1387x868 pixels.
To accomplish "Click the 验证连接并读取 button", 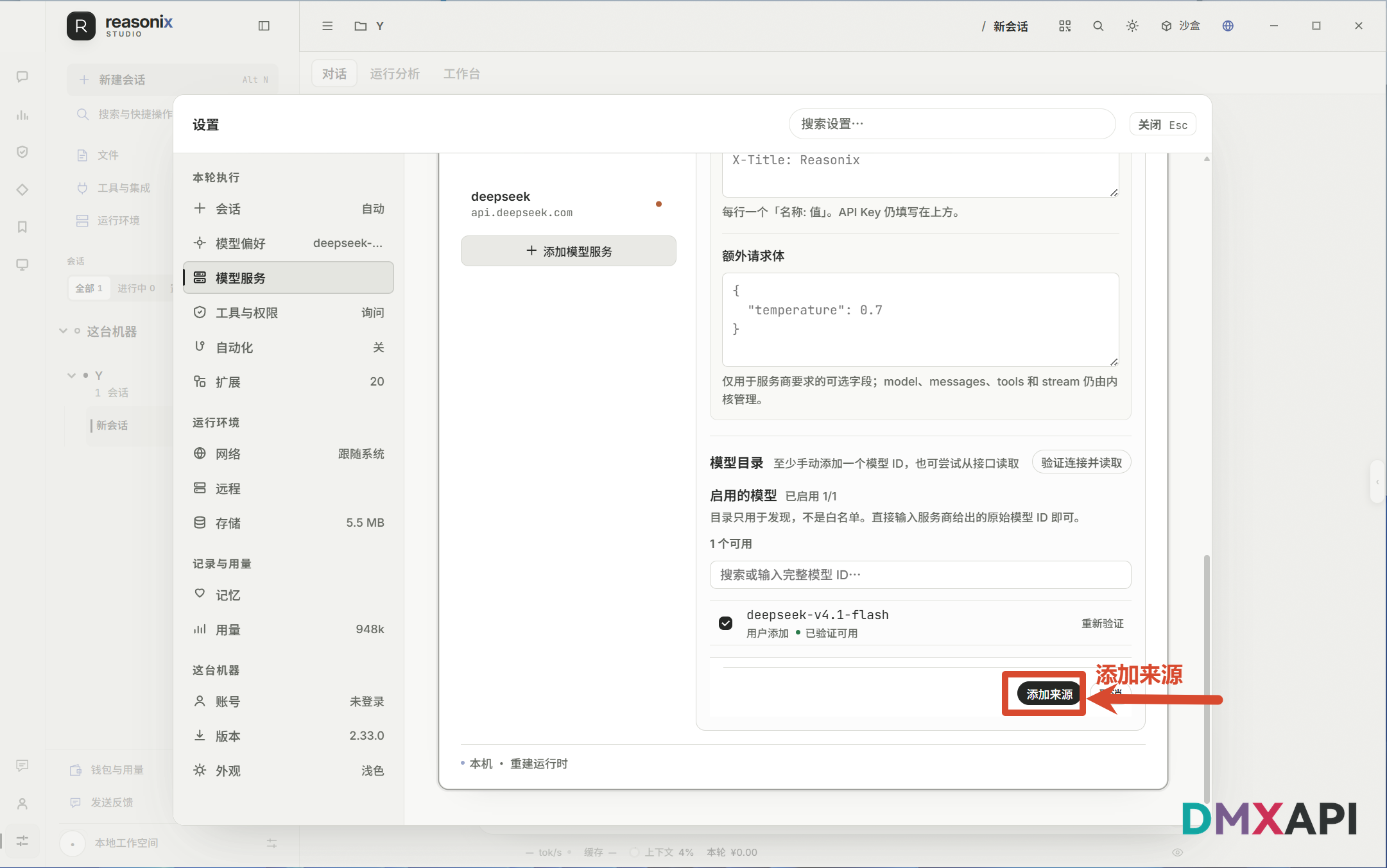I will pyautogui.click(x=1081, y=463).
